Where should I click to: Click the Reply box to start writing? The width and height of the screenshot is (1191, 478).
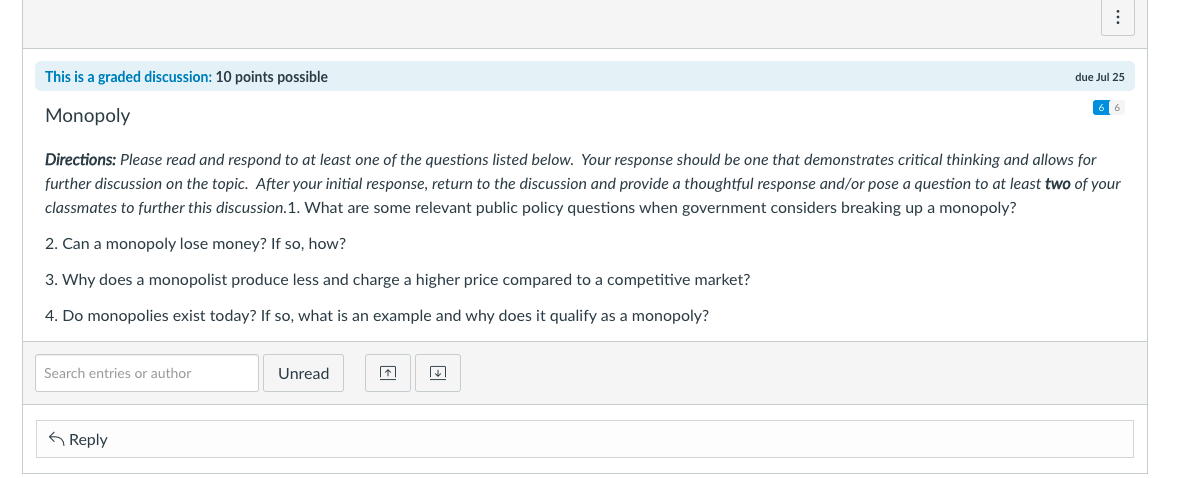click(x=584, y=439)
